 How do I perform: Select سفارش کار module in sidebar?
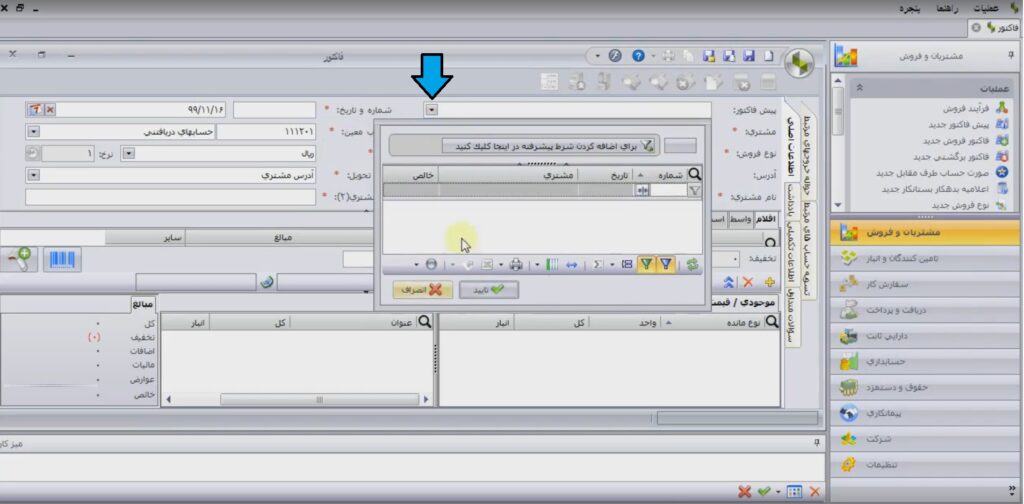pos(925,285)
